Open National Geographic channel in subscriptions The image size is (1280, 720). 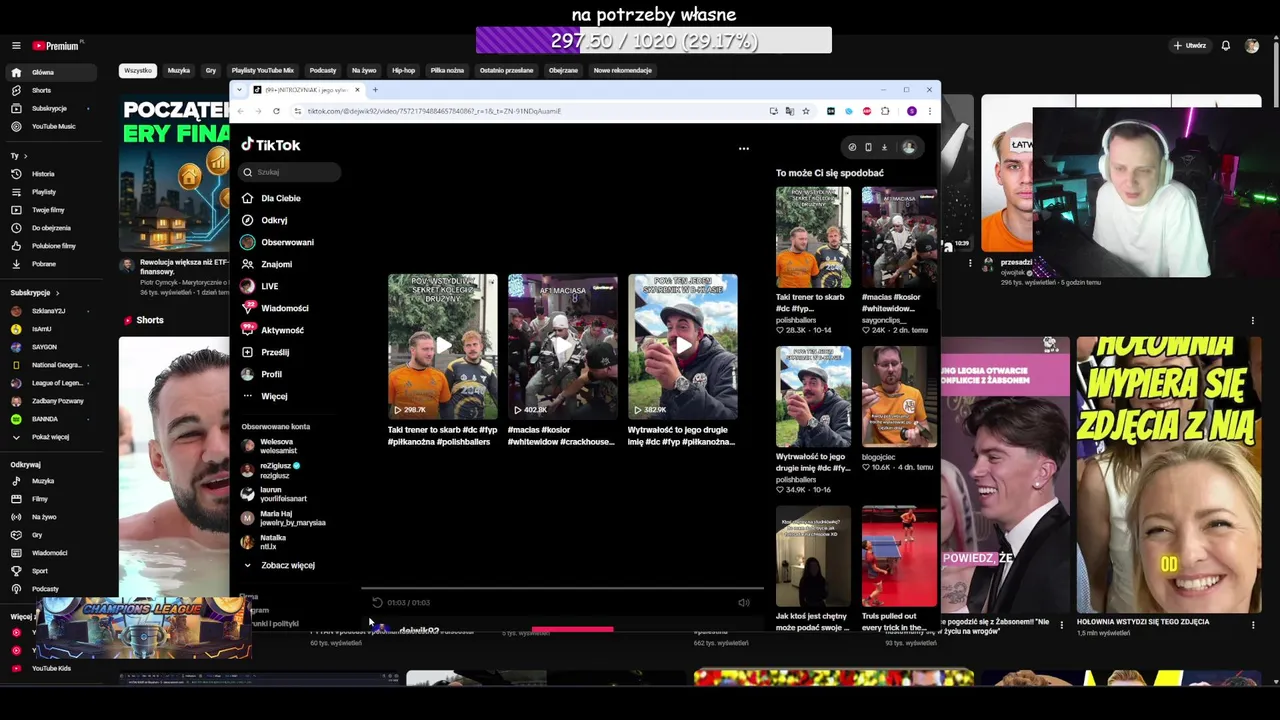[56, 365]
